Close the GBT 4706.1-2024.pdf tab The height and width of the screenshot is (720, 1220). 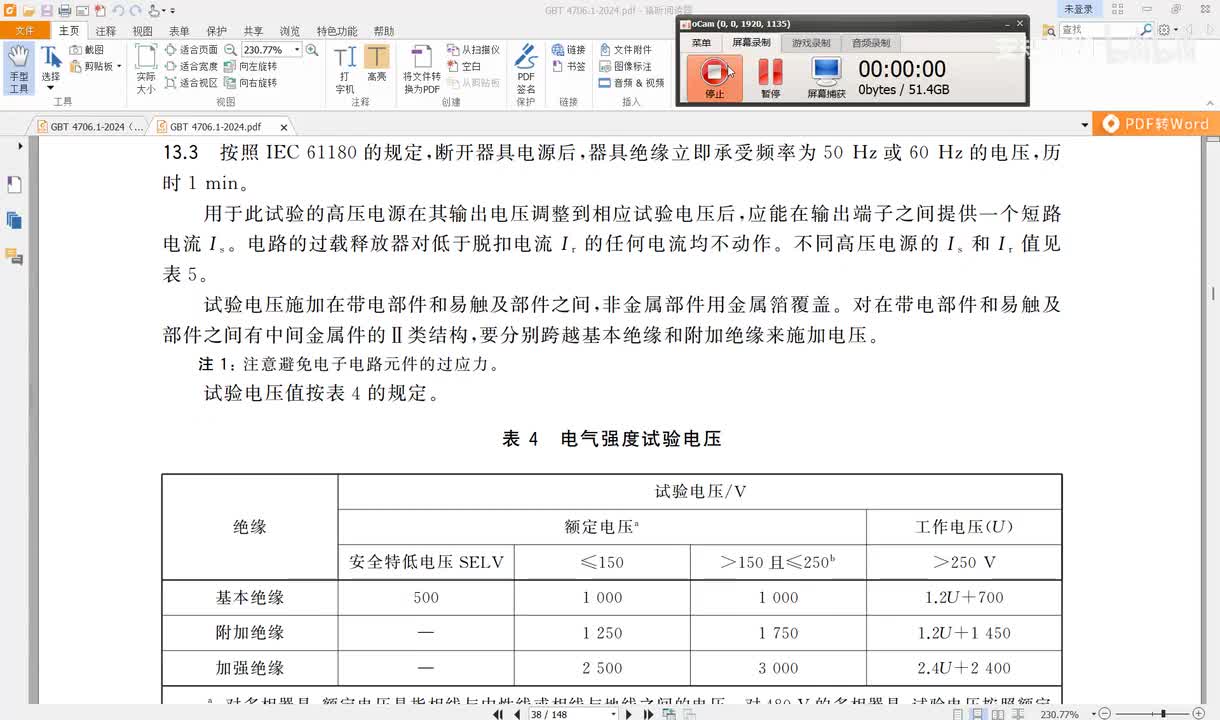click(284, 127)
